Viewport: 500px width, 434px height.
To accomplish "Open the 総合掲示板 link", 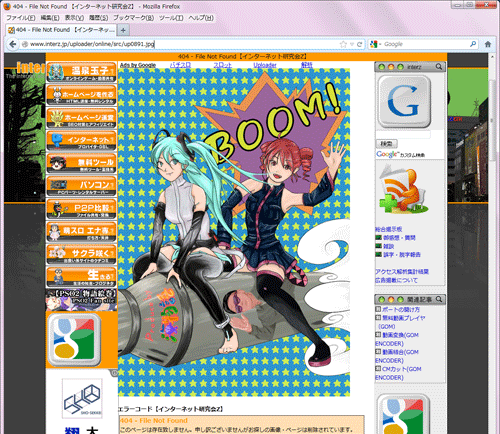I will pyautogui.click(x=389, y=229).
